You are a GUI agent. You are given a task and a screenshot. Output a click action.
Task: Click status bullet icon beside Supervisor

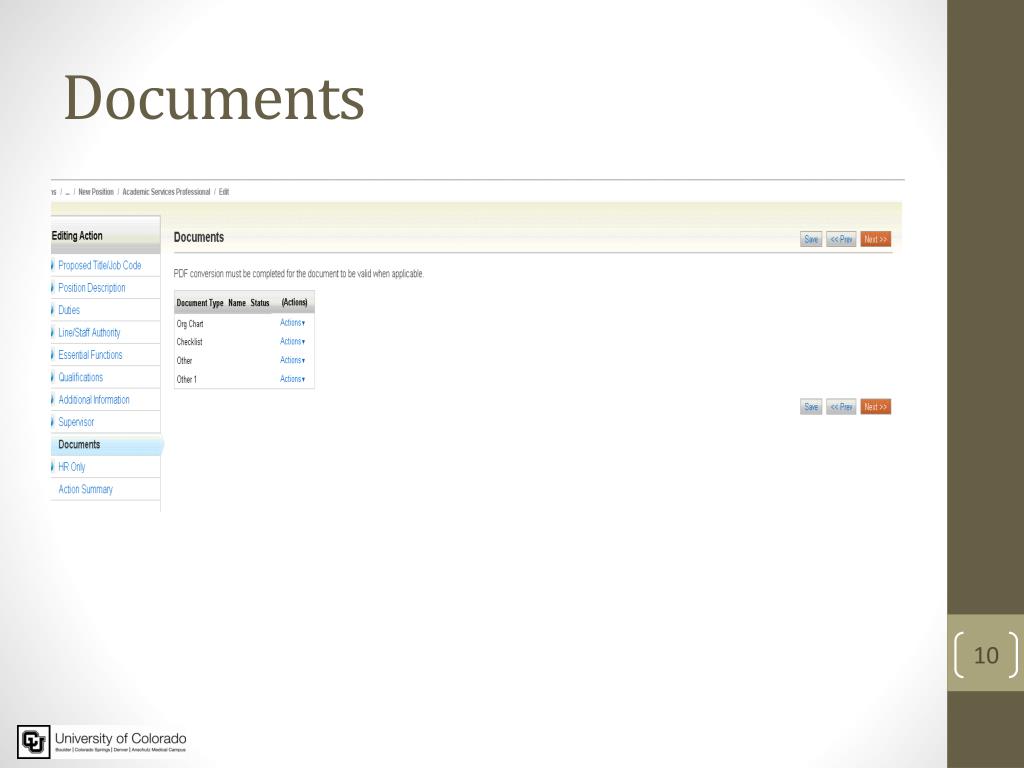click(x=52, y=422)
